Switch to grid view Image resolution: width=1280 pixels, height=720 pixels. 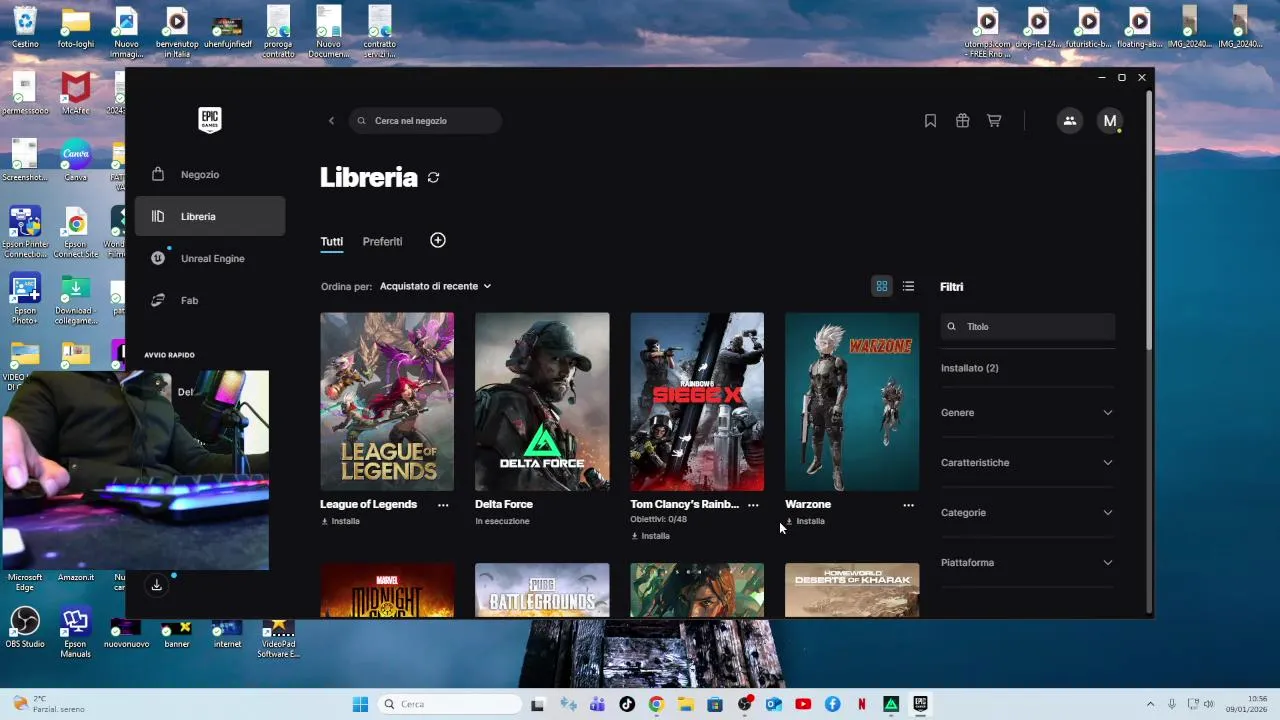tap(882, 286)
